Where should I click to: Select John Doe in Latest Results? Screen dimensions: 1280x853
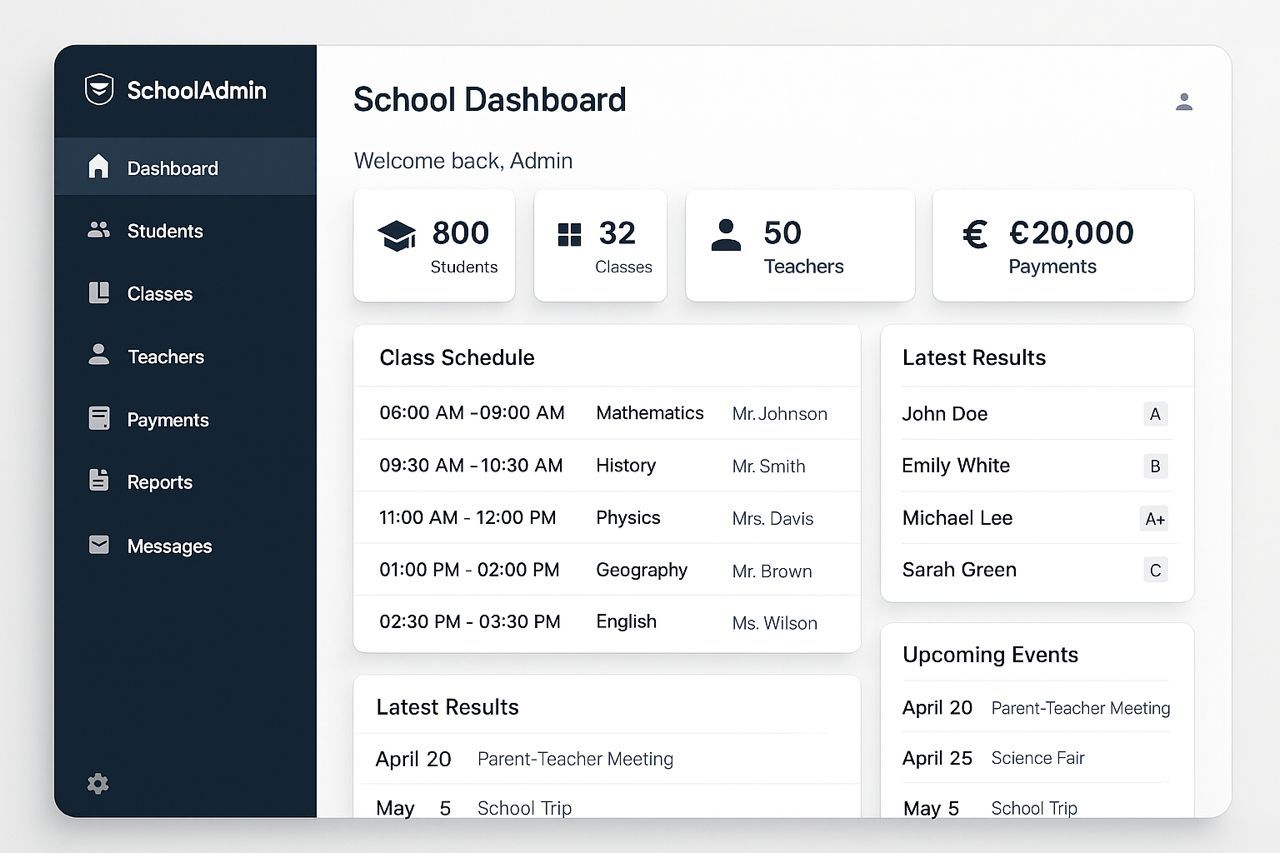pos(945,414)
